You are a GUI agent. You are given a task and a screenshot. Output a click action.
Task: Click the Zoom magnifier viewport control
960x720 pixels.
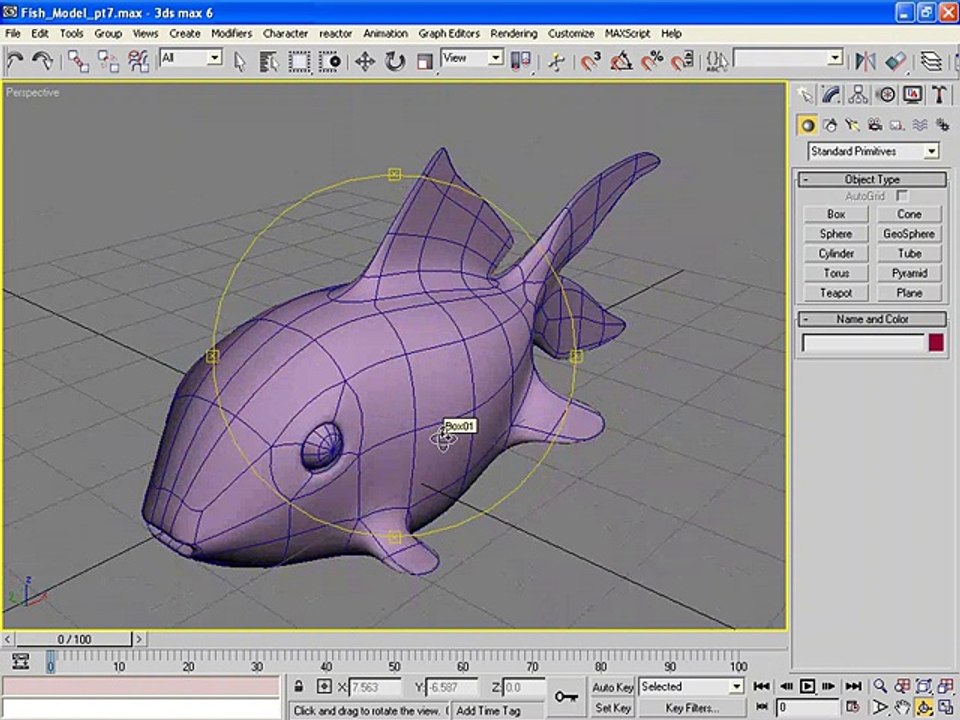coord(880,686)
